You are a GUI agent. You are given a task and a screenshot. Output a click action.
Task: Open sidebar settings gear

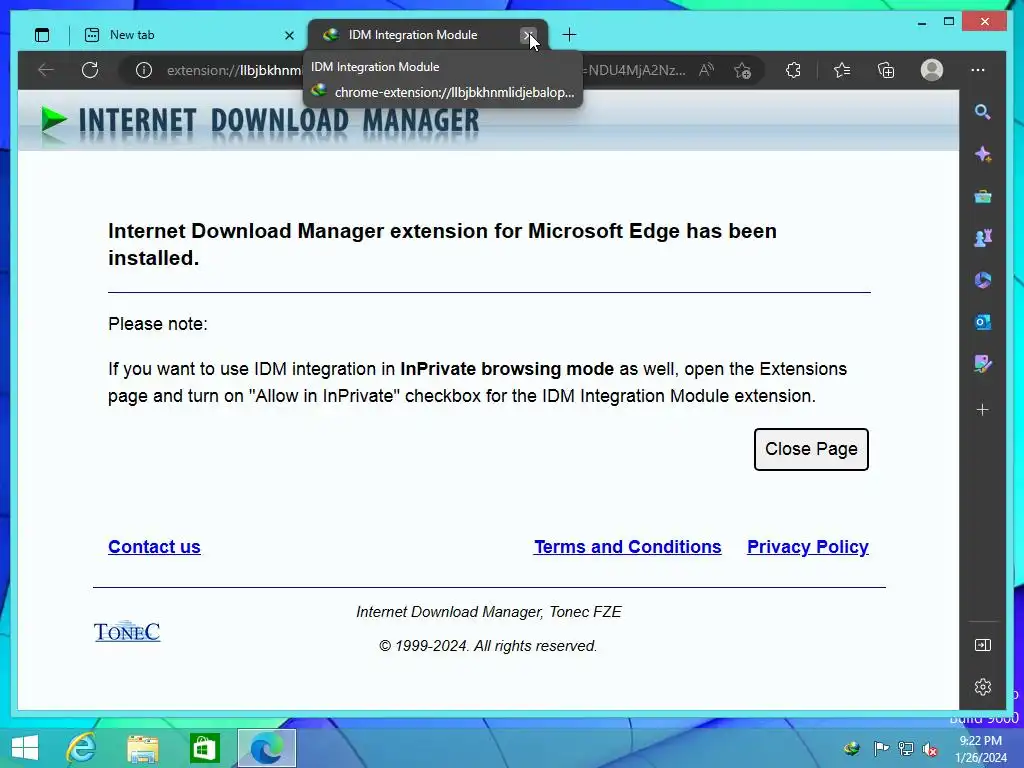point(983,687)
